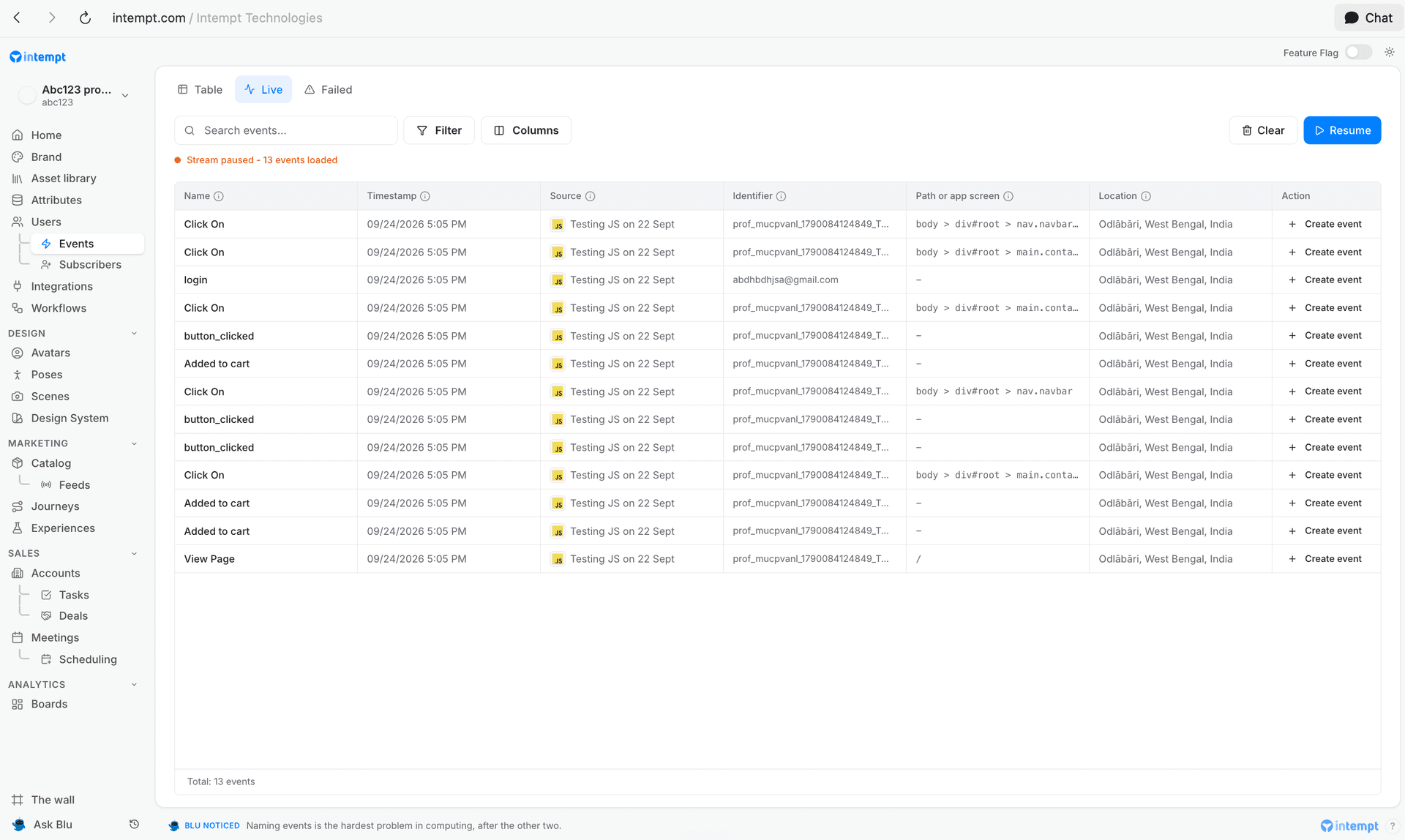
Task: Open Catalog in Marketing
Action: click(50, 464)
